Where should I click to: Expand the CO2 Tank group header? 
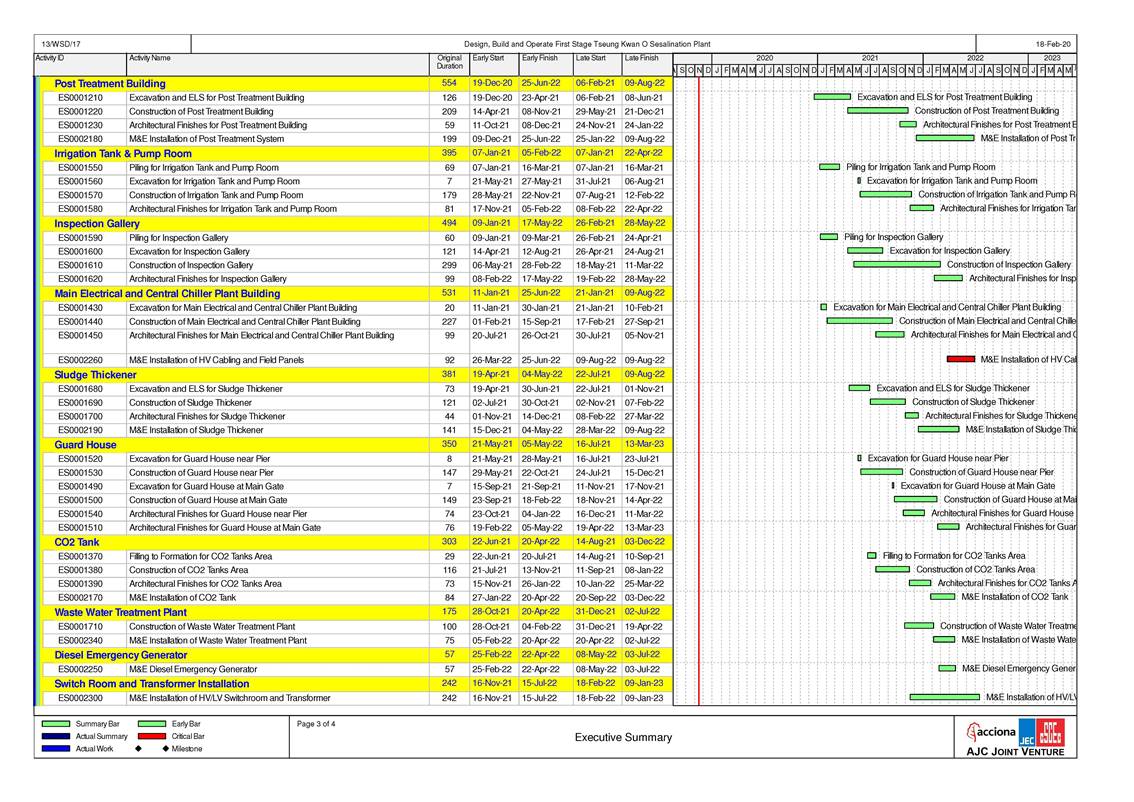pyautogui.click(x=76, y=542)
